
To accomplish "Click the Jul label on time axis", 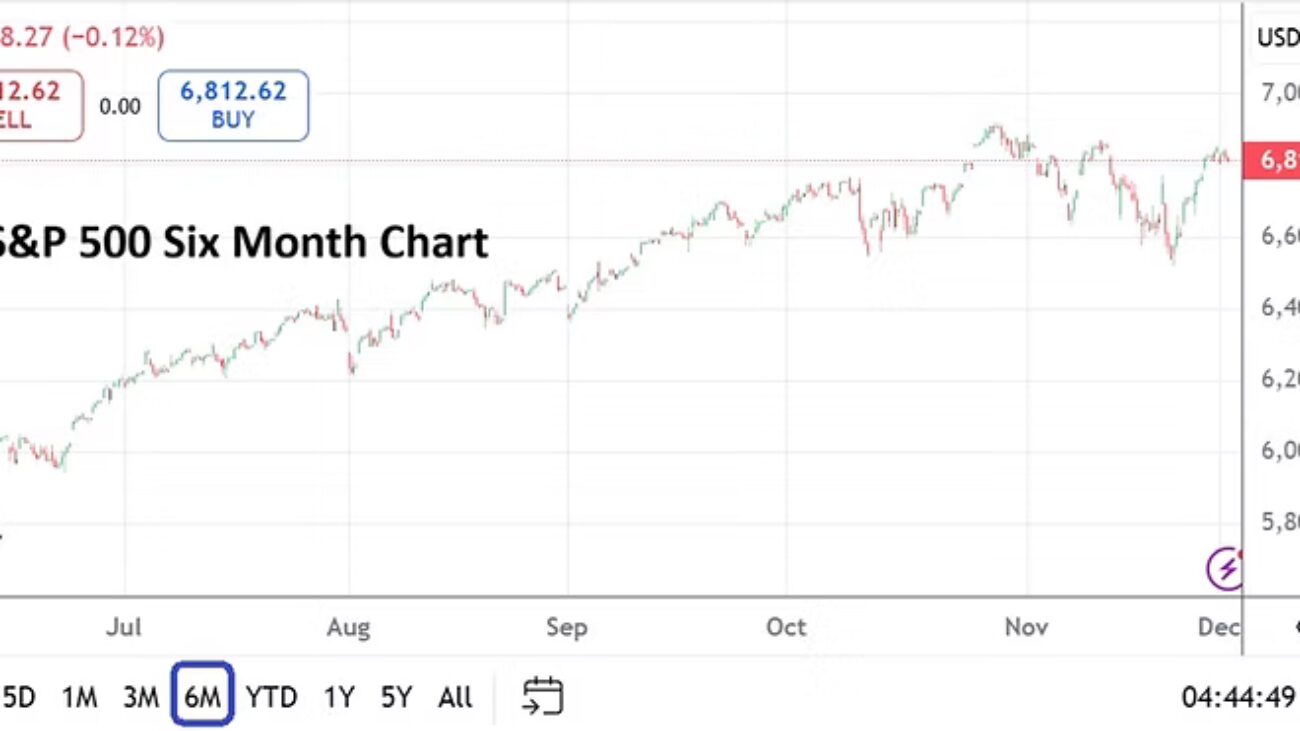I will pos(124,628).
